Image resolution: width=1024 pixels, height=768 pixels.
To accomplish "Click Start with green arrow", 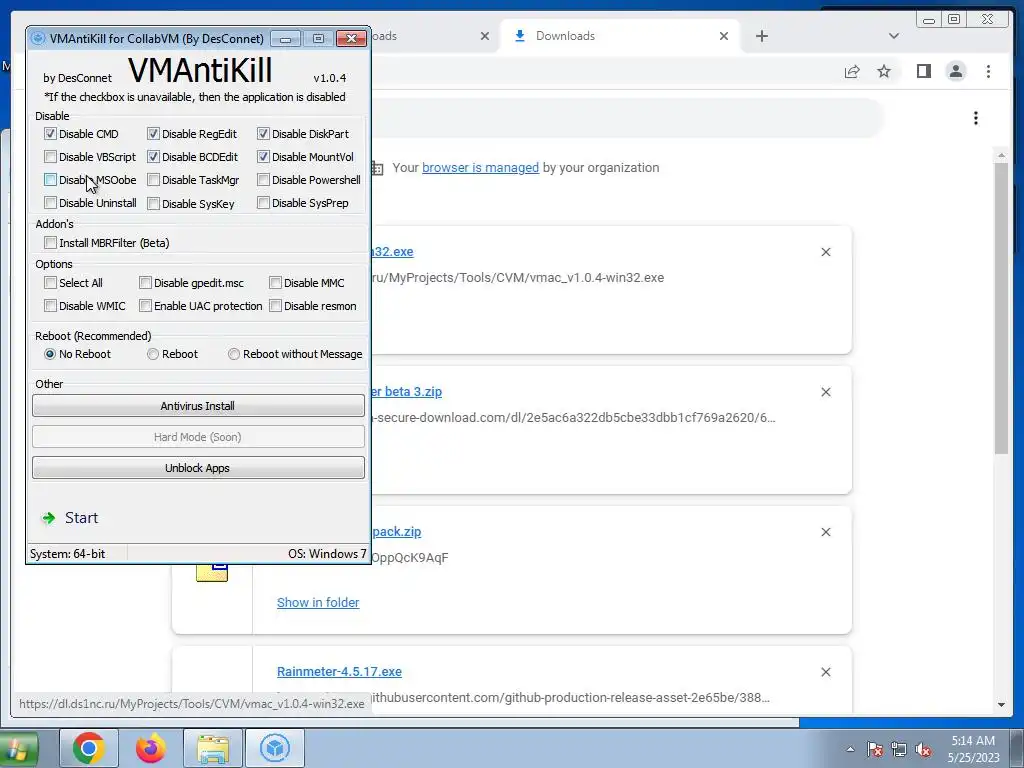I will (x=71, y=518).
